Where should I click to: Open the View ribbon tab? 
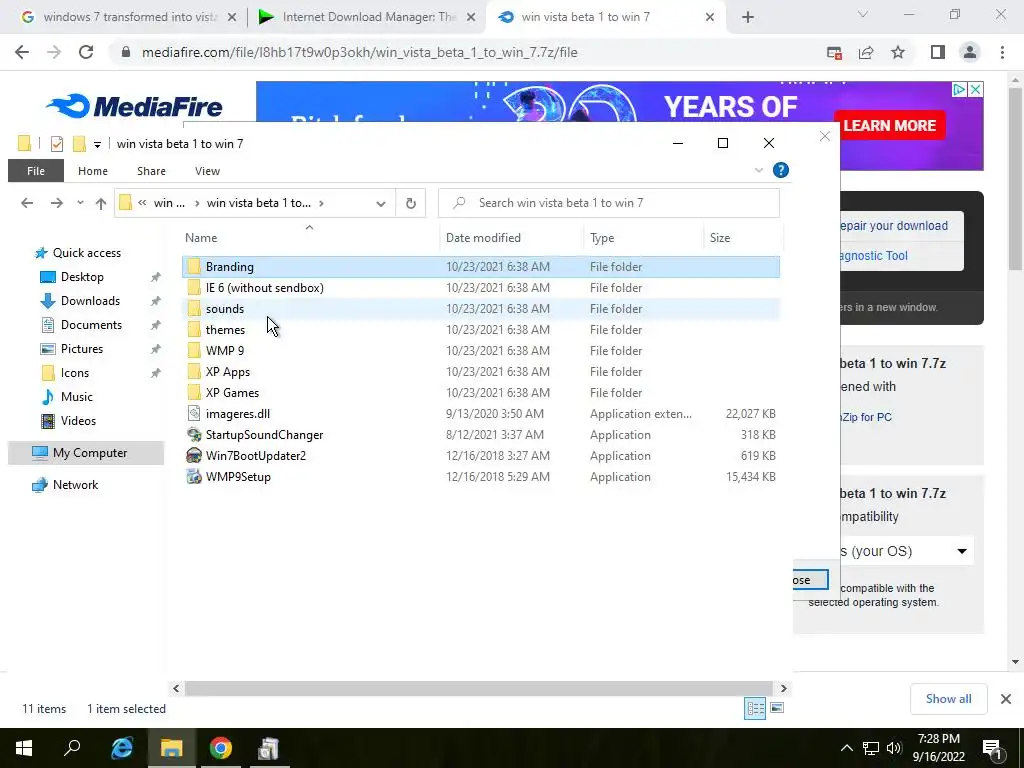[207, 171]
